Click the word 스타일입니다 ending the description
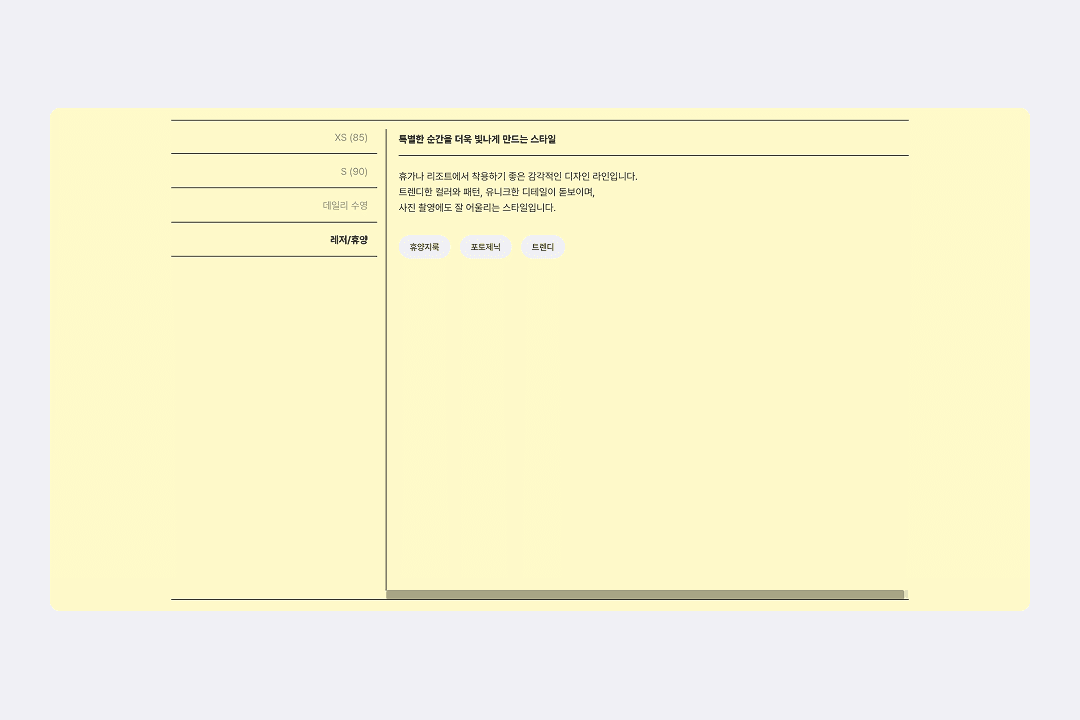1080x720 pixels. click(528, 208)
